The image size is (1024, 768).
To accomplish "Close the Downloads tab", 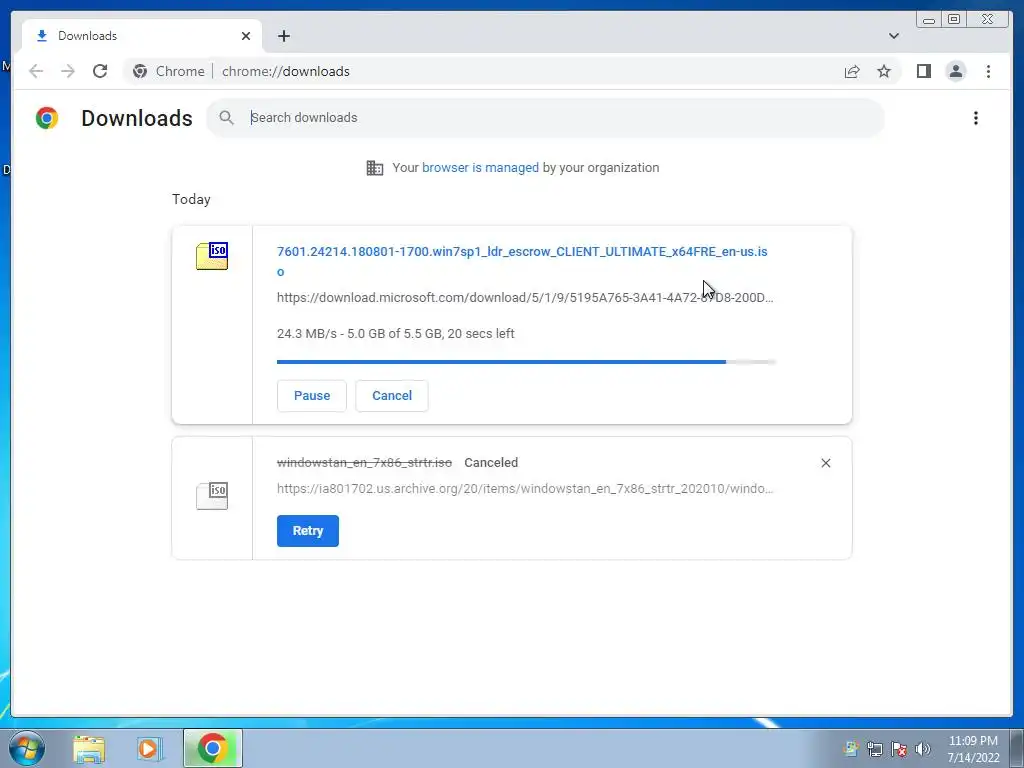I will pos(246,36).
